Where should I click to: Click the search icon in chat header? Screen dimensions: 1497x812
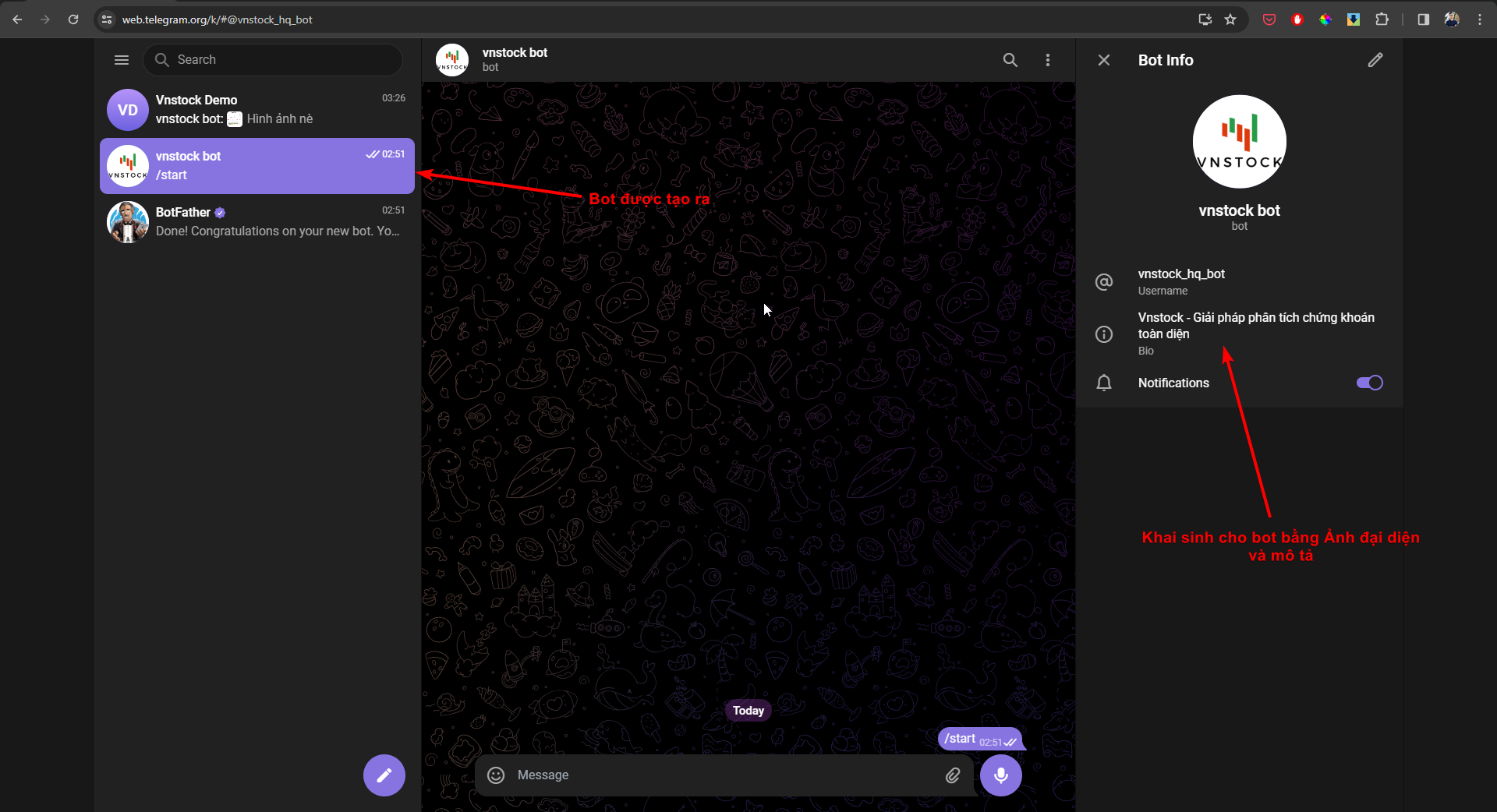[x=1010, y=60]
